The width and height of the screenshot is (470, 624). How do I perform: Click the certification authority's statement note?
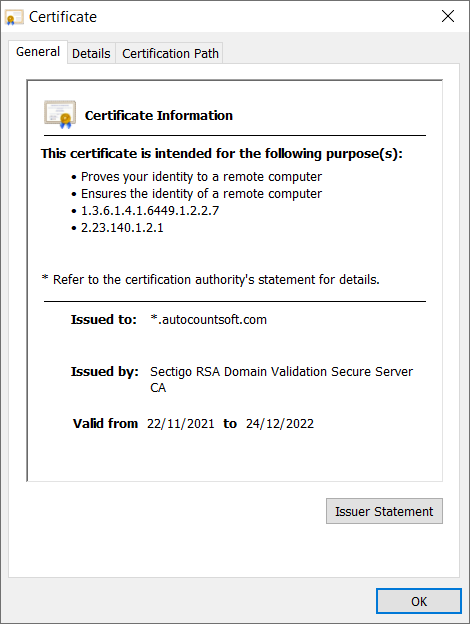(211, 279)
